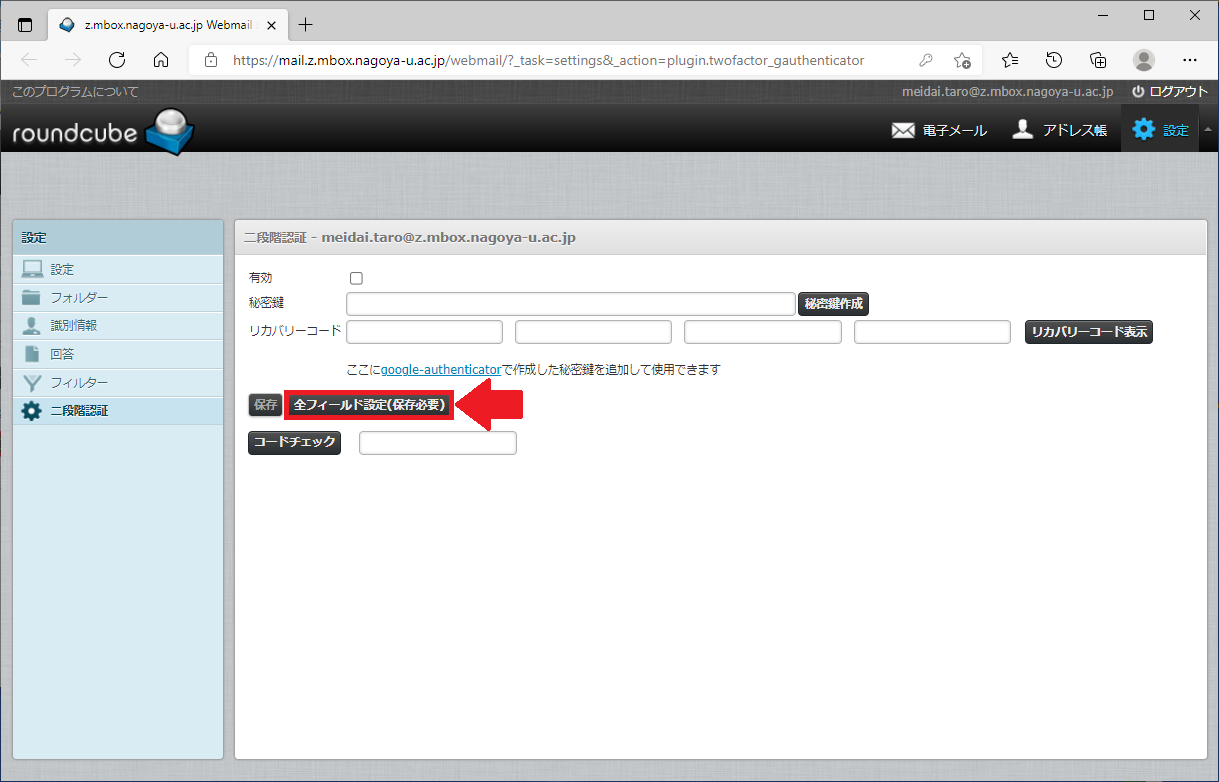
Task: Enable the 有効 checkbox
Action: [356, 278]
